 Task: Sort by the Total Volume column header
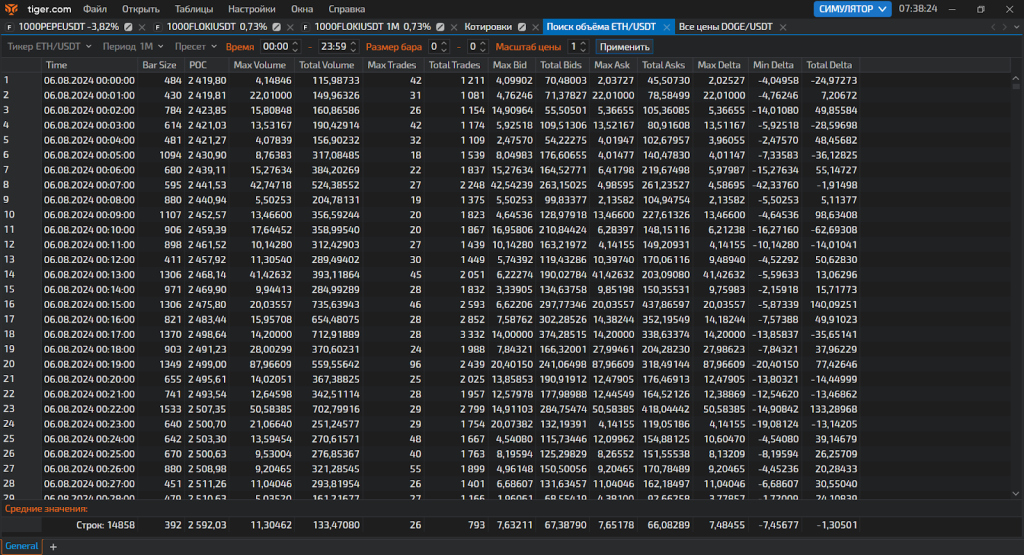point(328,65)
